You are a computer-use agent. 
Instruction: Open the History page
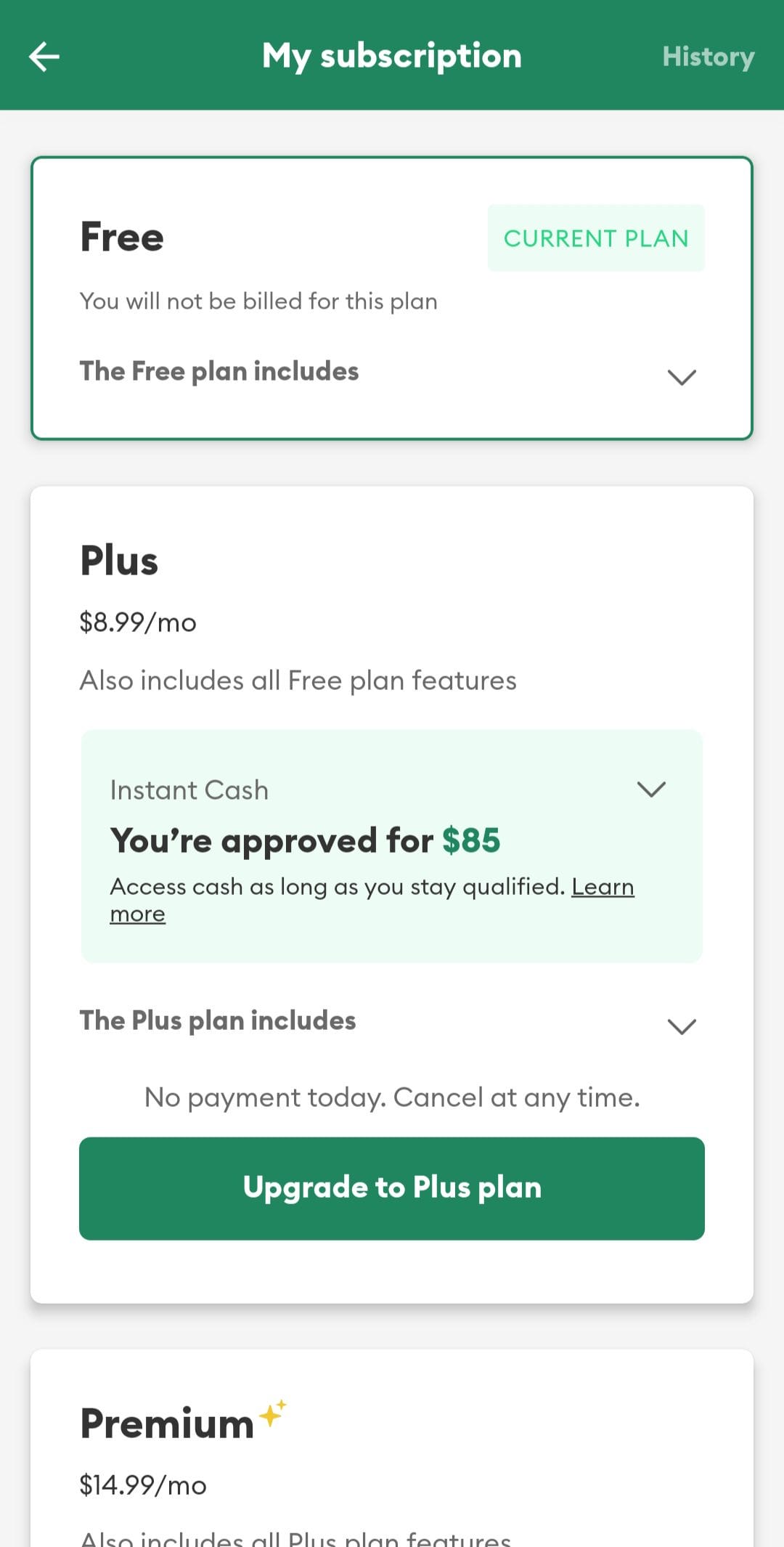[708, 57]
